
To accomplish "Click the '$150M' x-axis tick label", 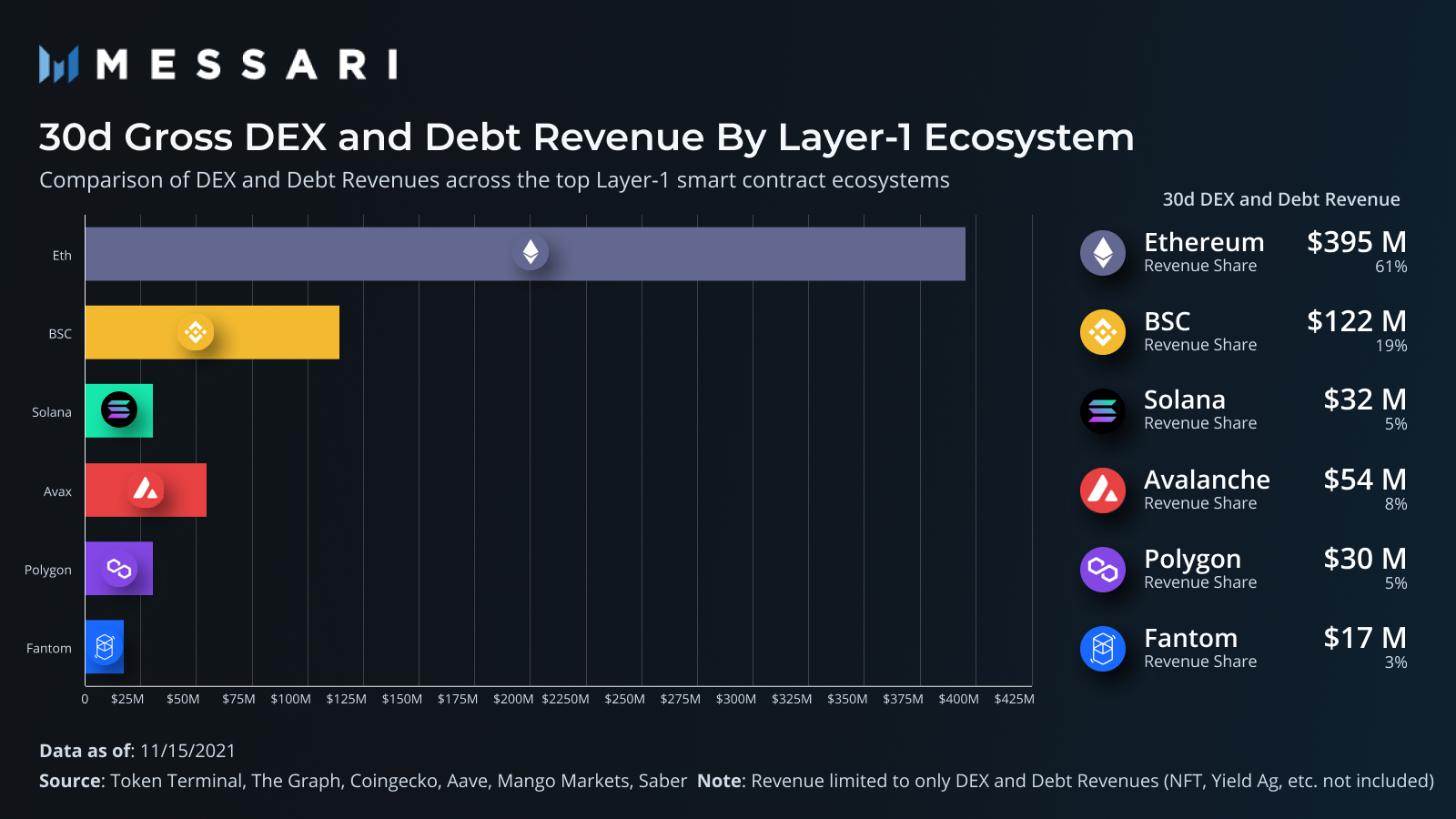I will click(x=402, y=699).
